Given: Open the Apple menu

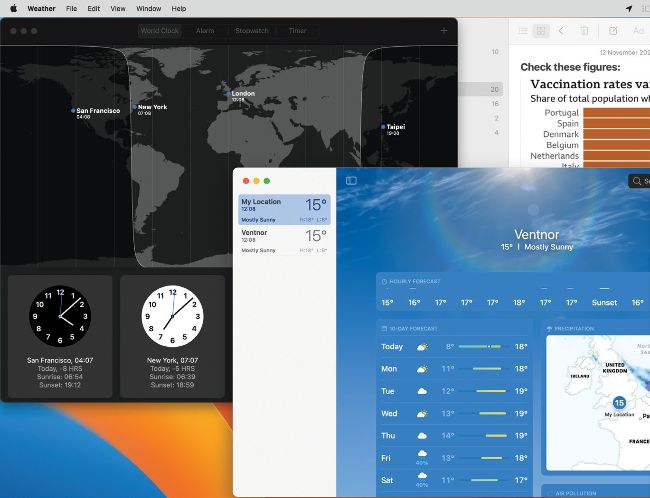Looking at the screenshot, I should (x=13, y=8).
